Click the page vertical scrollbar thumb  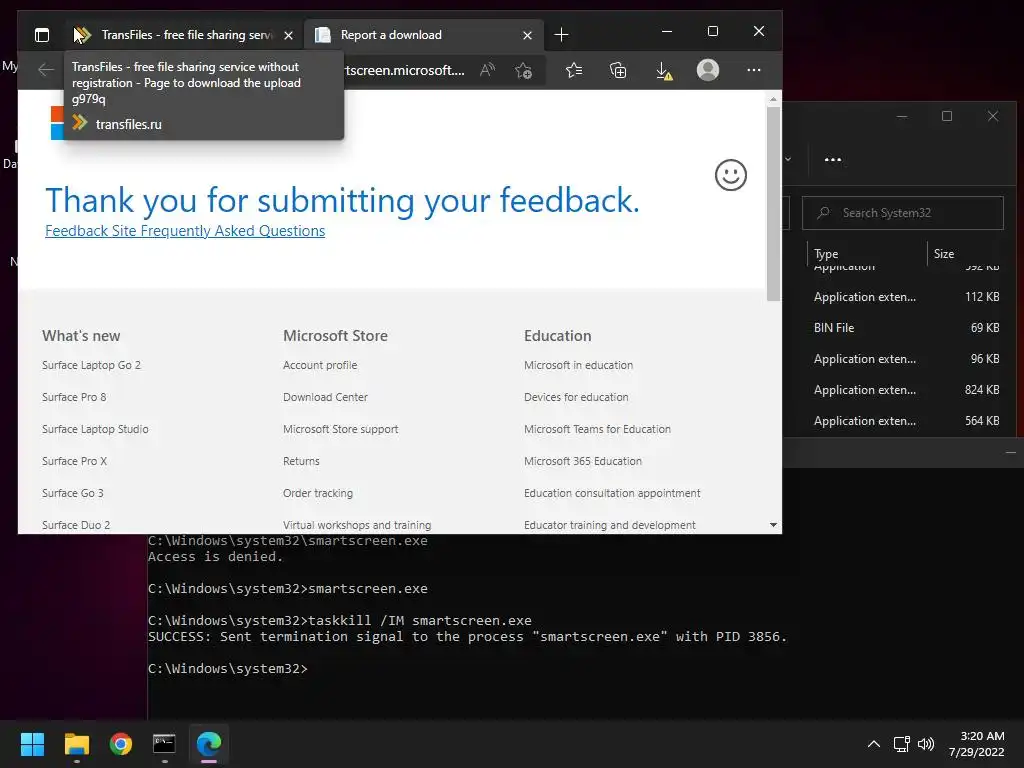pos(773,204)
